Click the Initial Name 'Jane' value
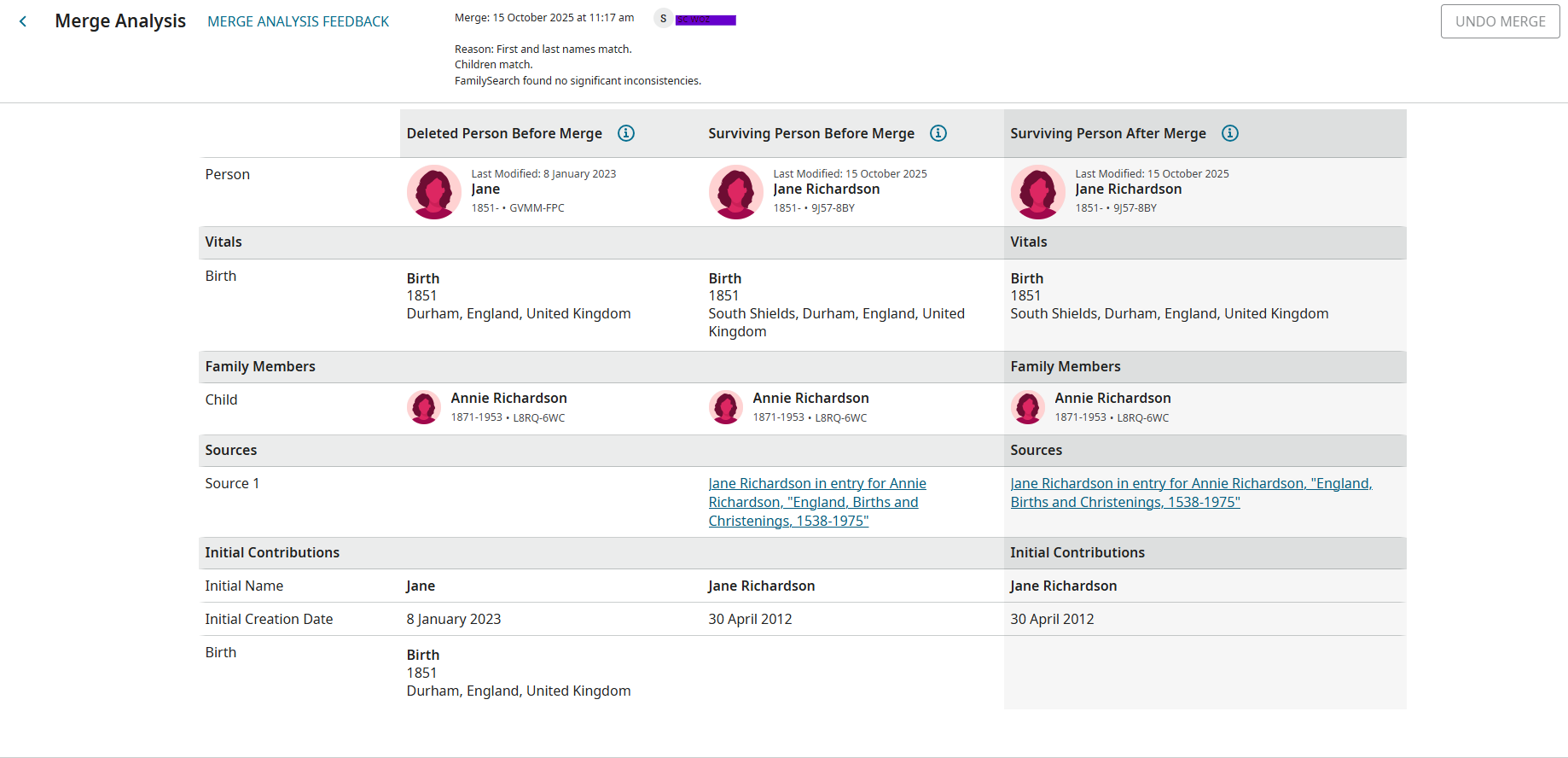This screenshot has height=758, width=1568. [x=421, y=586]
